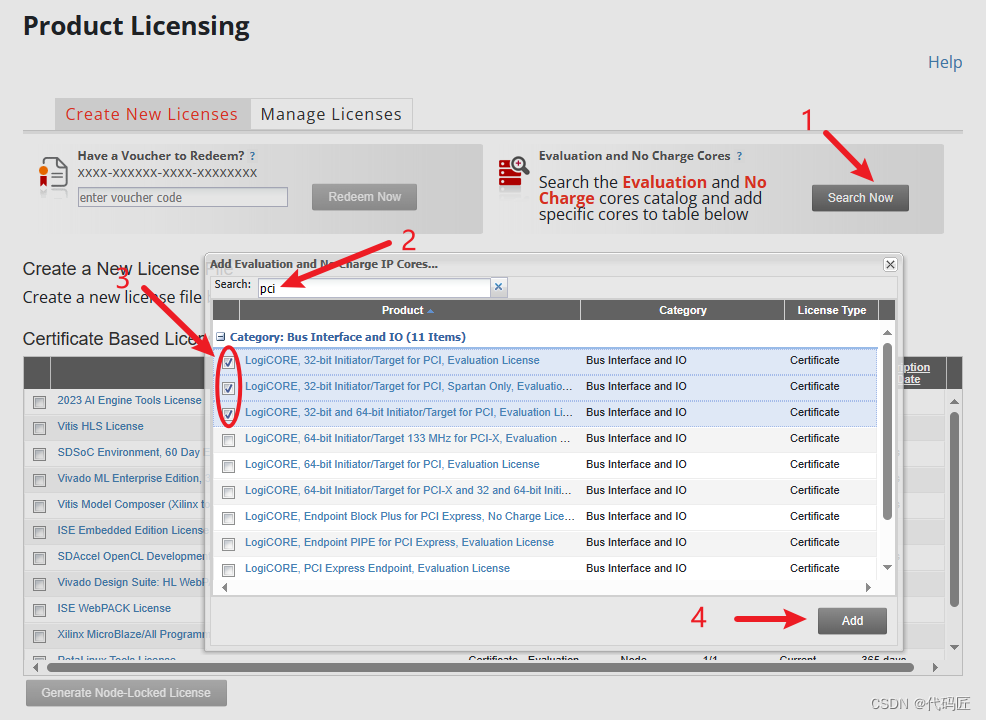Screen dimensions: 986x720
Task: Click the Redeem Now button
Action: tap(364, 197)
